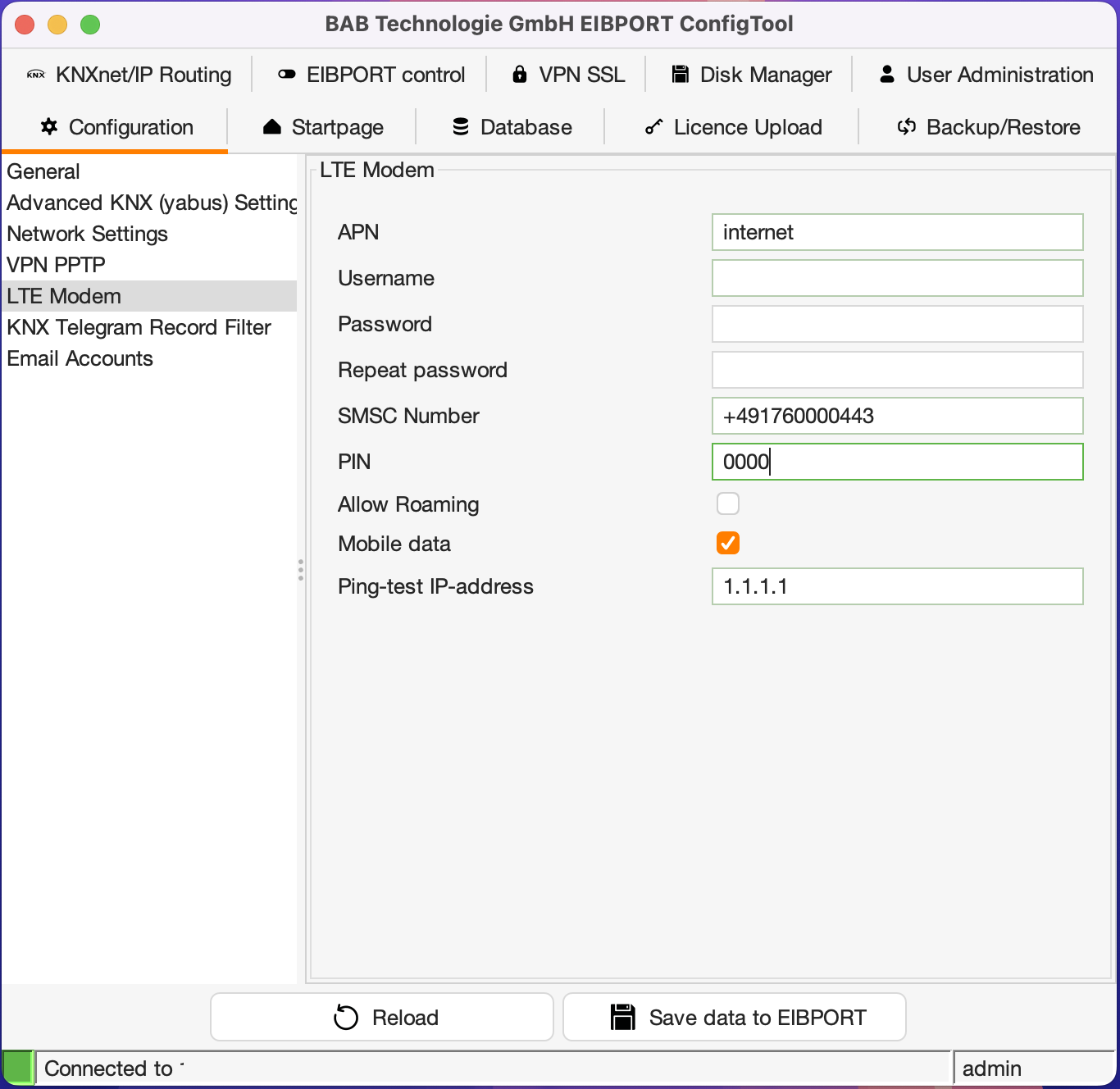Click the floppy disk icon of Disk Manager
Screen dimensions: 1120x1089
click(681, 75)
